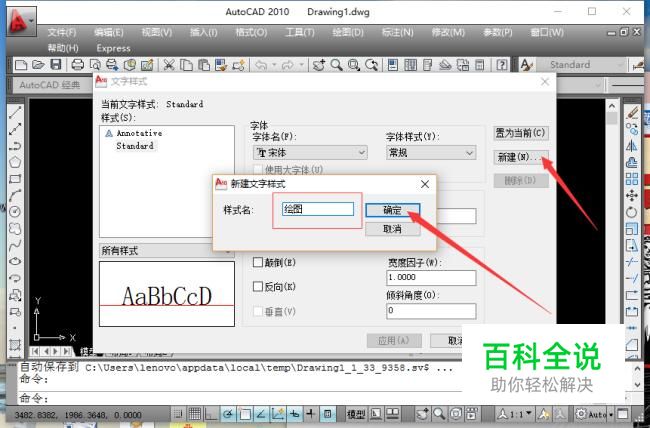Select the Move modify tool
650x428 pixels.
coord(632,195)
